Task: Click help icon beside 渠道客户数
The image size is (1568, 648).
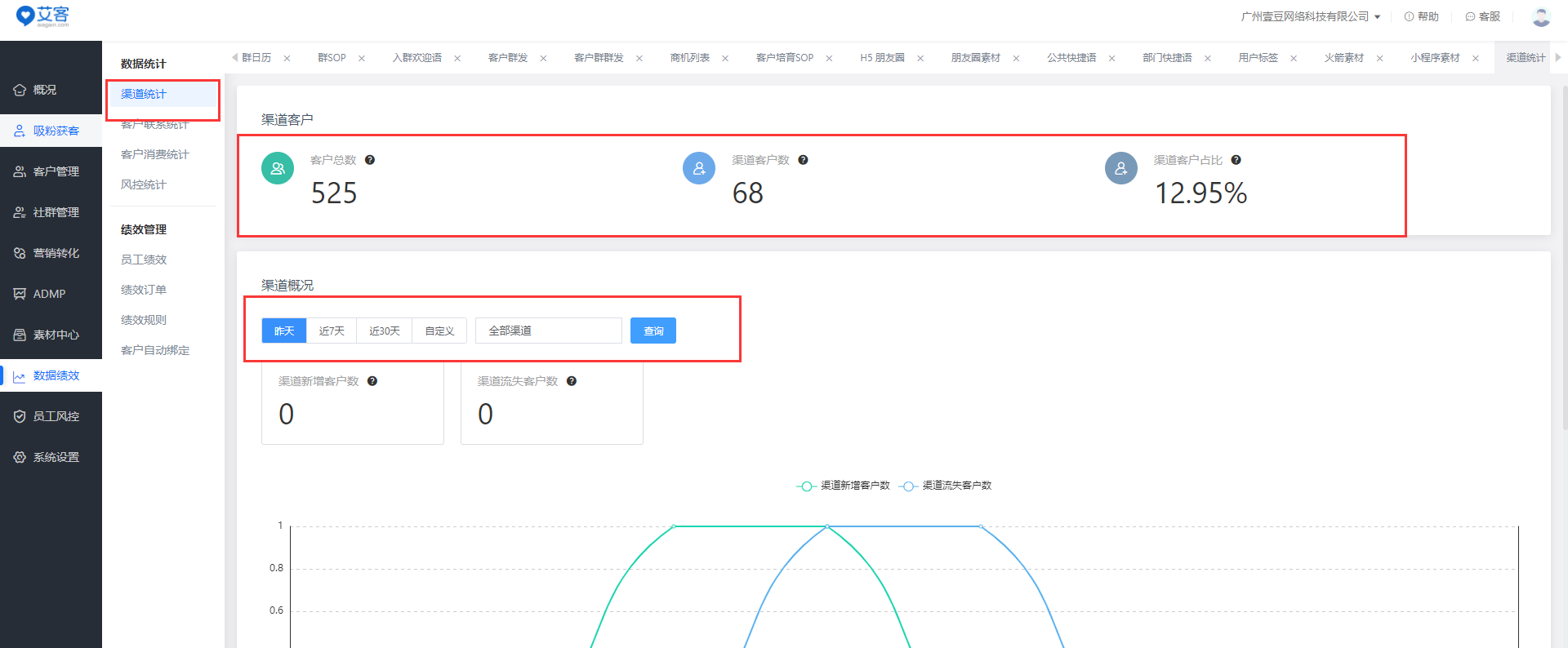Action: coord(803,160)
